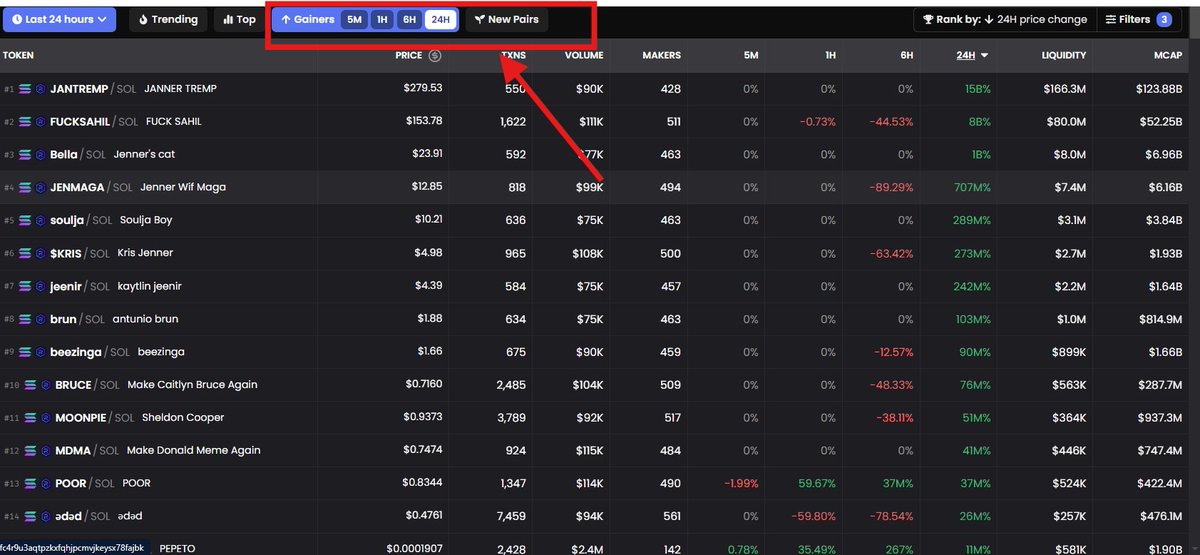Click the trophy icon beside Rank by
Screen dimensions: 1200x555
(x=928, y=19)
